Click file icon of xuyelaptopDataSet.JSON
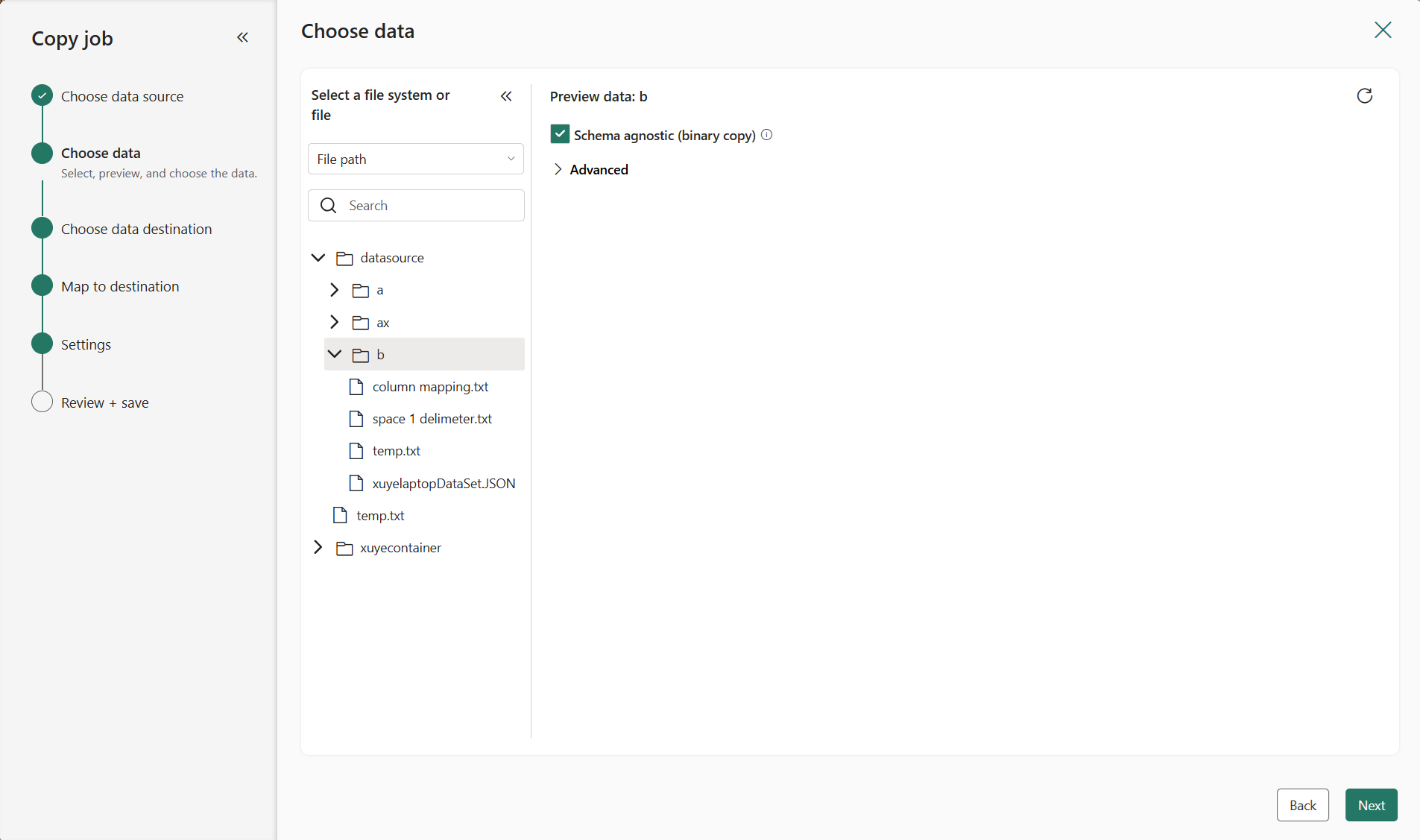1420x840 pixels. coord(356,483)
